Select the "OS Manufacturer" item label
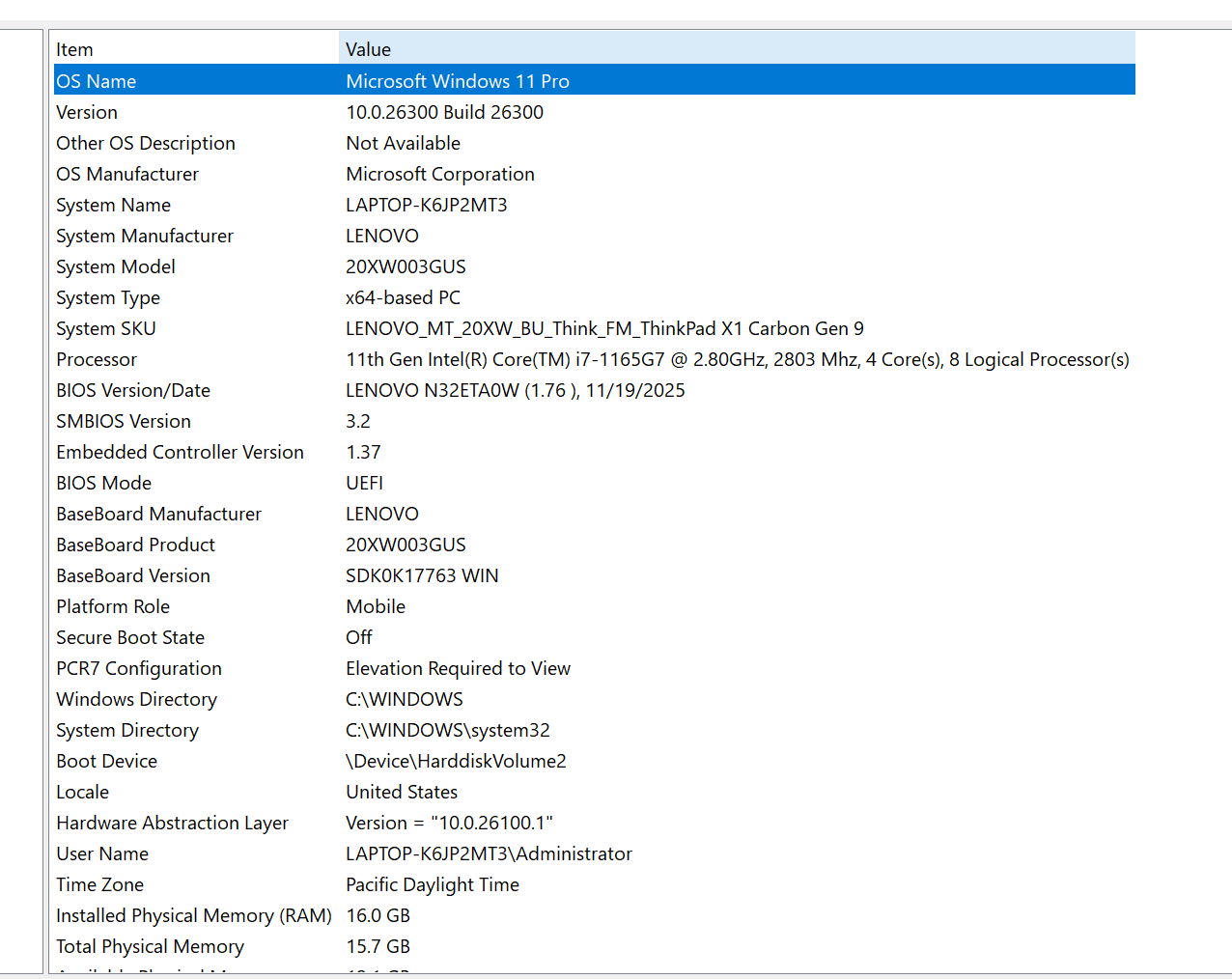Screen dimensions: 1232x979 point(127,174)
